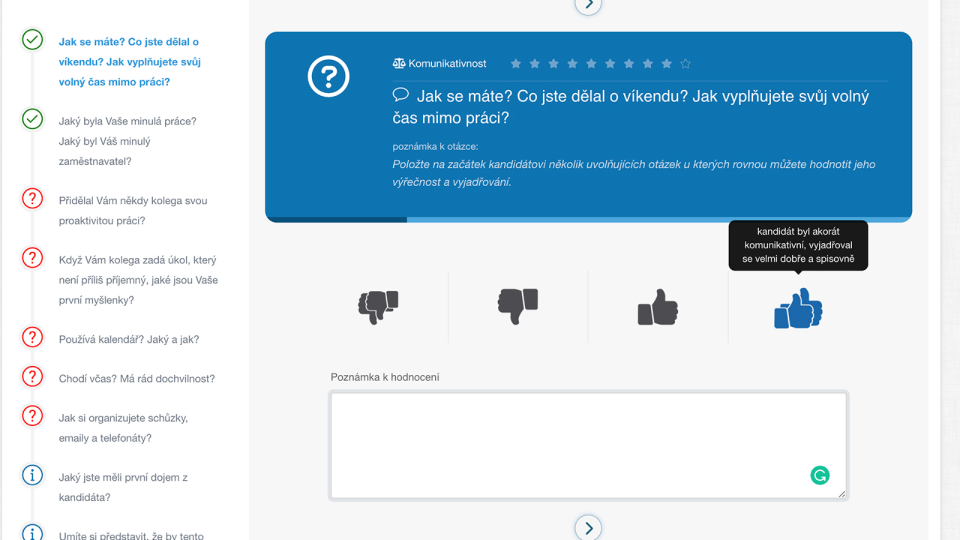961x540 pixels.
Task: Select the single thumbs-down rating
Action: coord(518,306)
